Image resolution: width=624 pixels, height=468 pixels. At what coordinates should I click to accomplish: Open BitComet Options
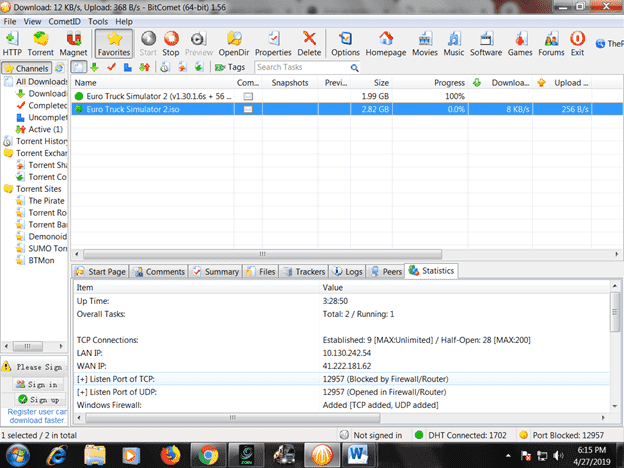(345, 44)
